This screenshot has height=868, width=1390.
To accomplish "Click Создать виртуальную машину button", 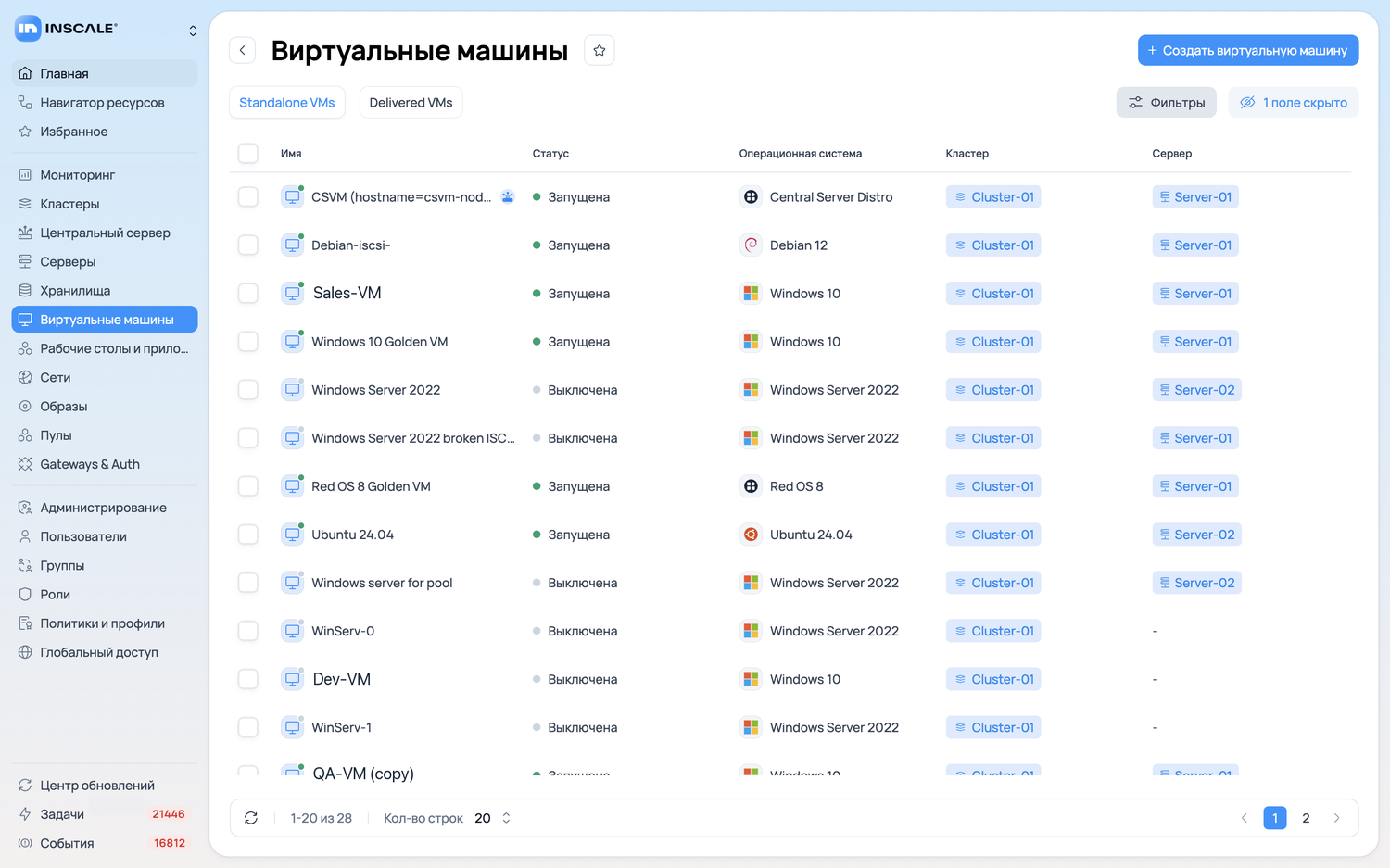I will click(x=1248, y=50).
